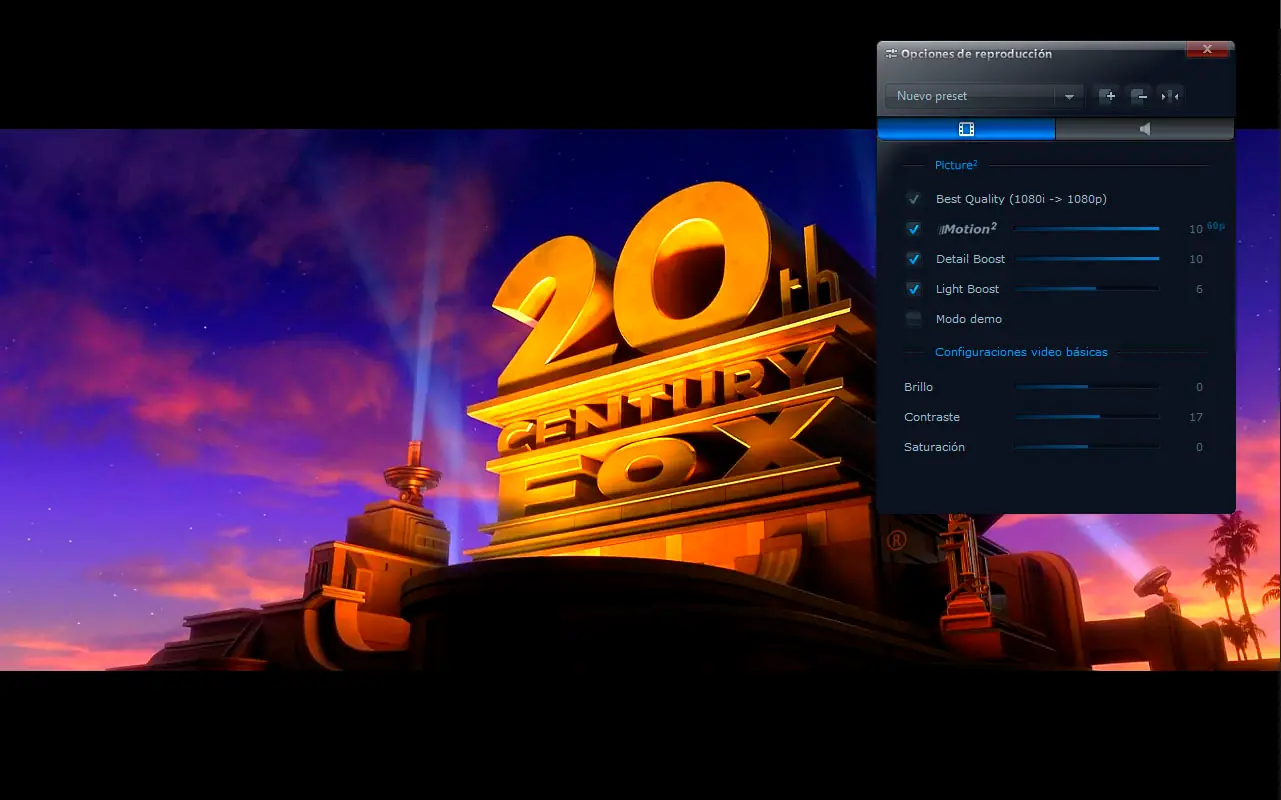1281x800 pixels.
Task: Adjust the Light Boost slider
Action: (1086, 289)
